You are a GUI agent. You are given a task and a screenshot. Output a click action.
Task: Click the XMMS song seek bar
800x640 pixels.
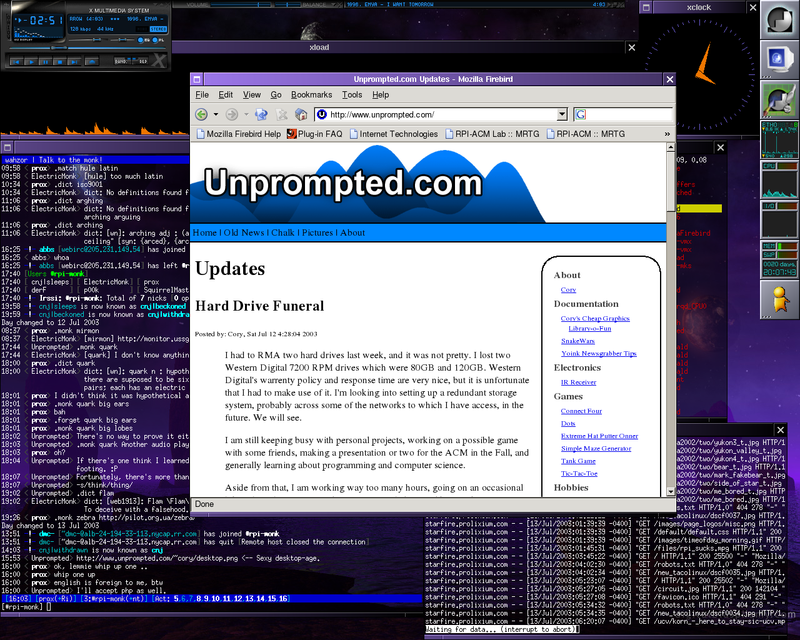88,48
